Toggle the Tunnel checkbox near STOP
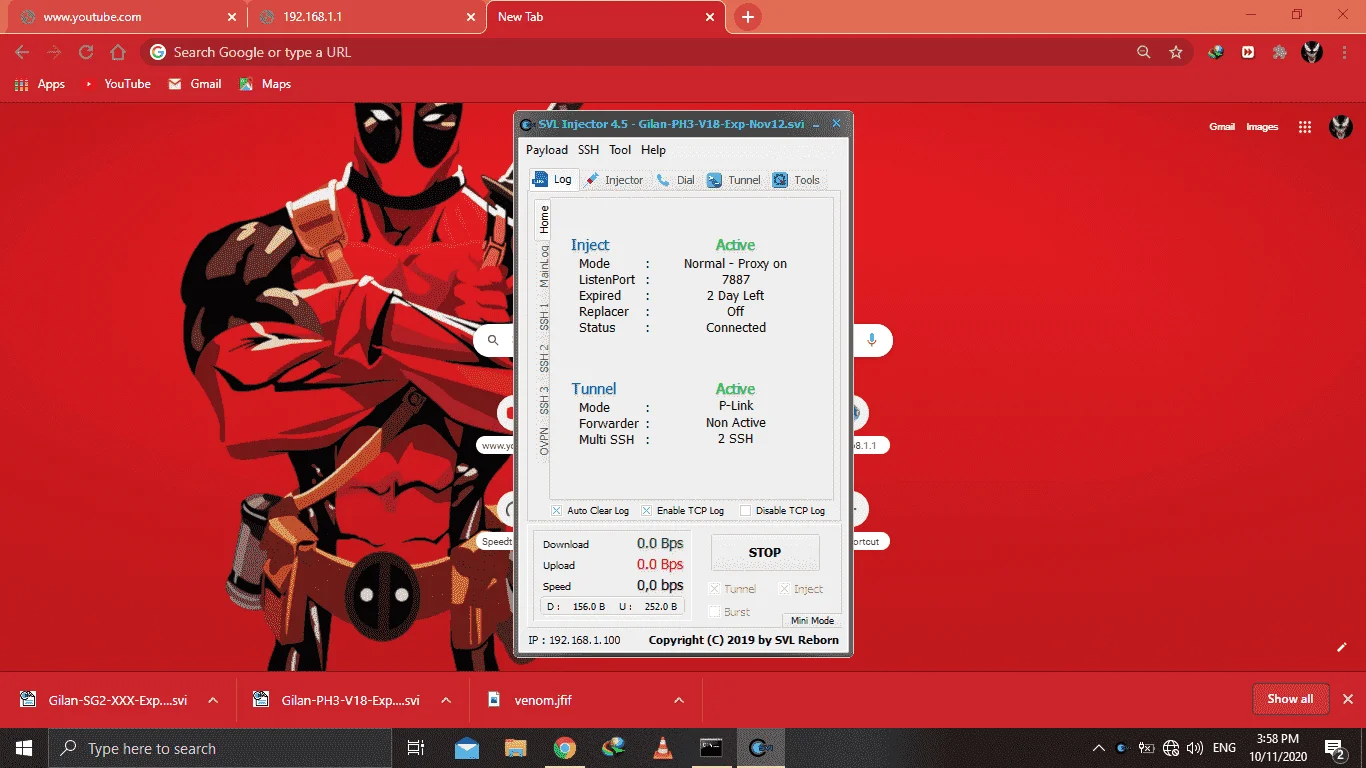This screenshot has height=768, width=1366. [714, 589]
